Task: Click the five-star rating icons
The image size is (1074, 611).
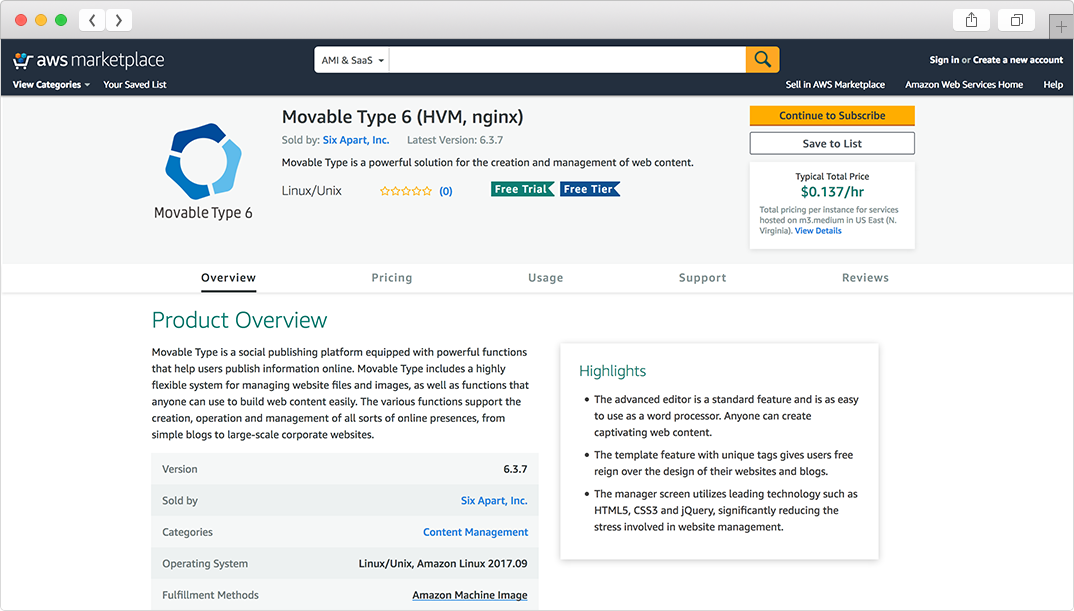Action: [x=406, y=191]
